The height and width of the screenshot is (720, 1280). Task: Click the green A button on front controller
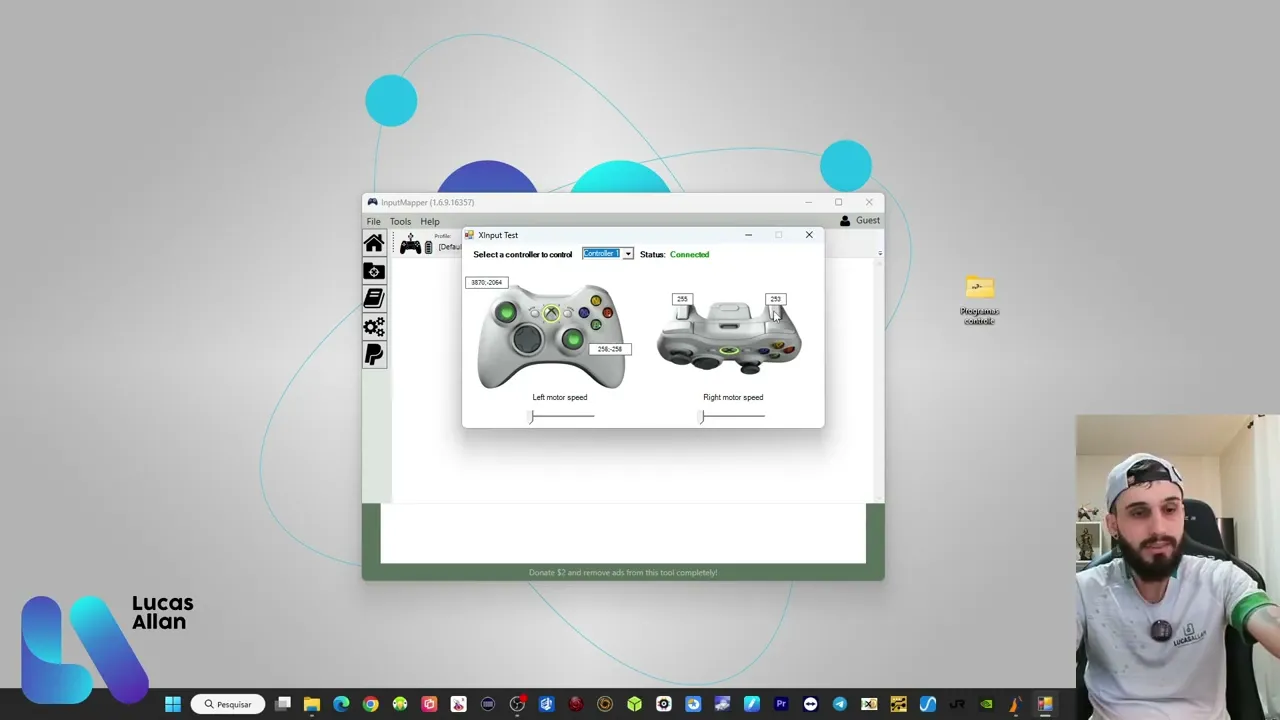[596, 324]
